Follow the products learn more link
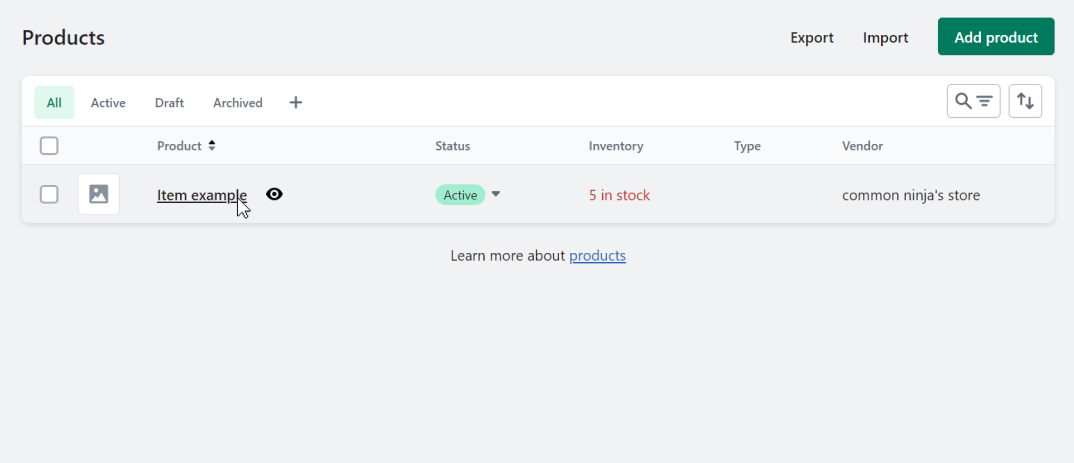Image resolution: width=1074 pixels, height=463 pixels. tap(597, 255)
